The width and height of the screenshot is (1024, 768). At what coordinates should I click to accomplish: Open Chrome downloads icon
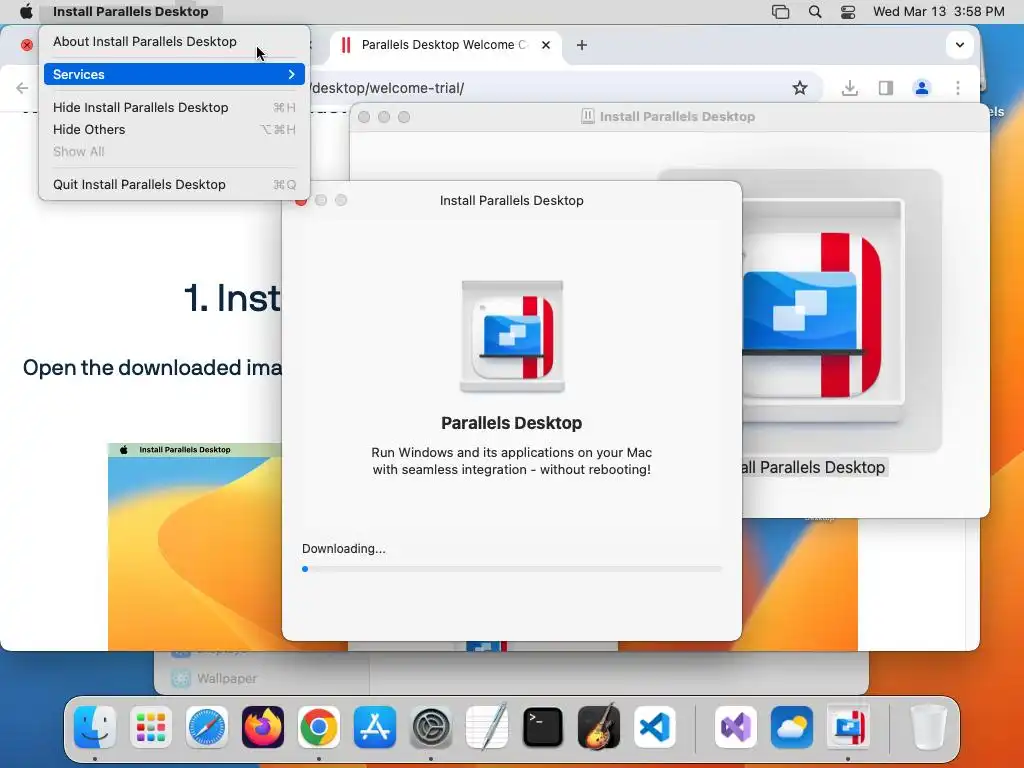(850, 88)
